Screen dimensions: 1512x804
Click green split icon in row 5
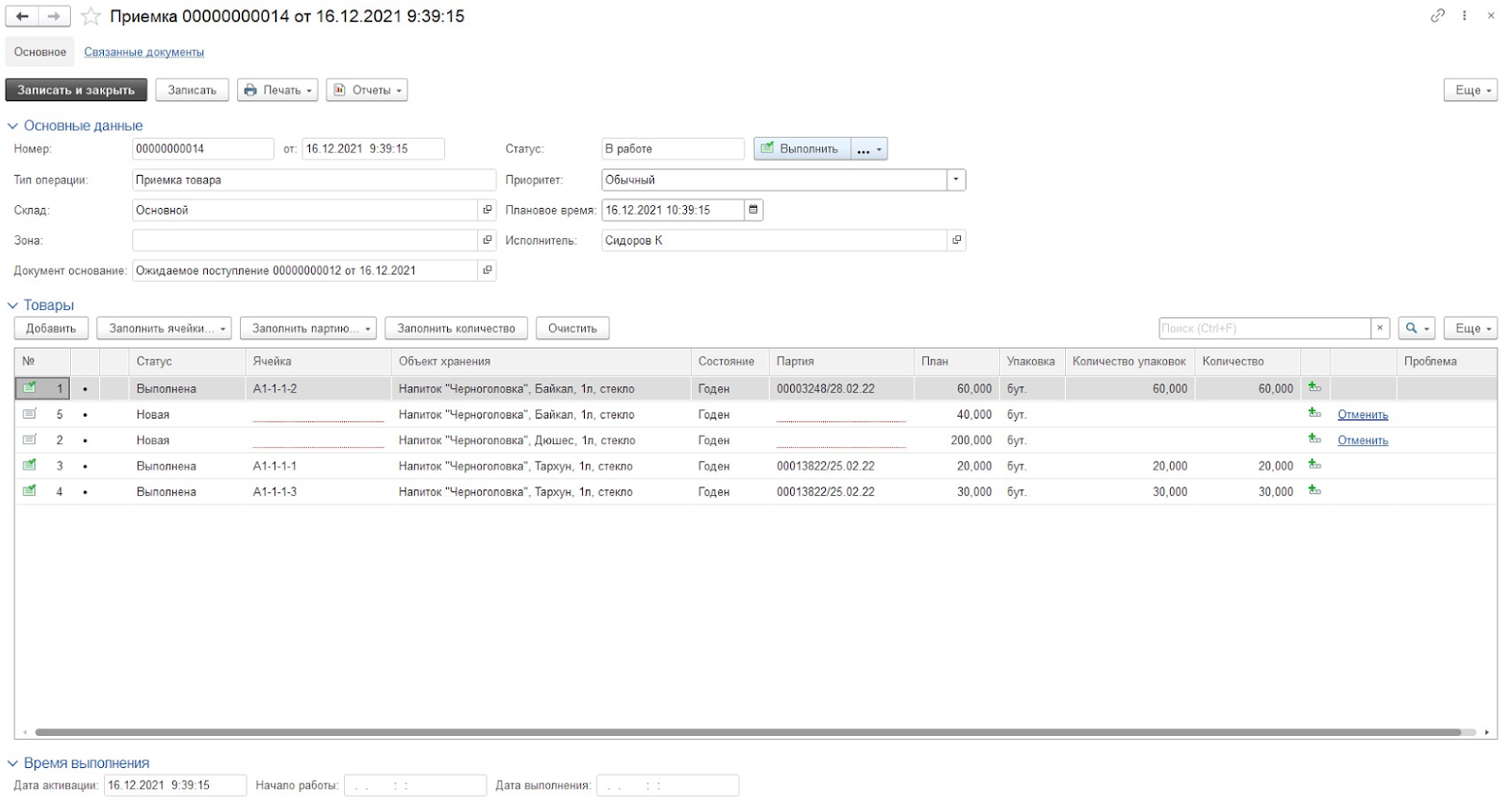1314,413
